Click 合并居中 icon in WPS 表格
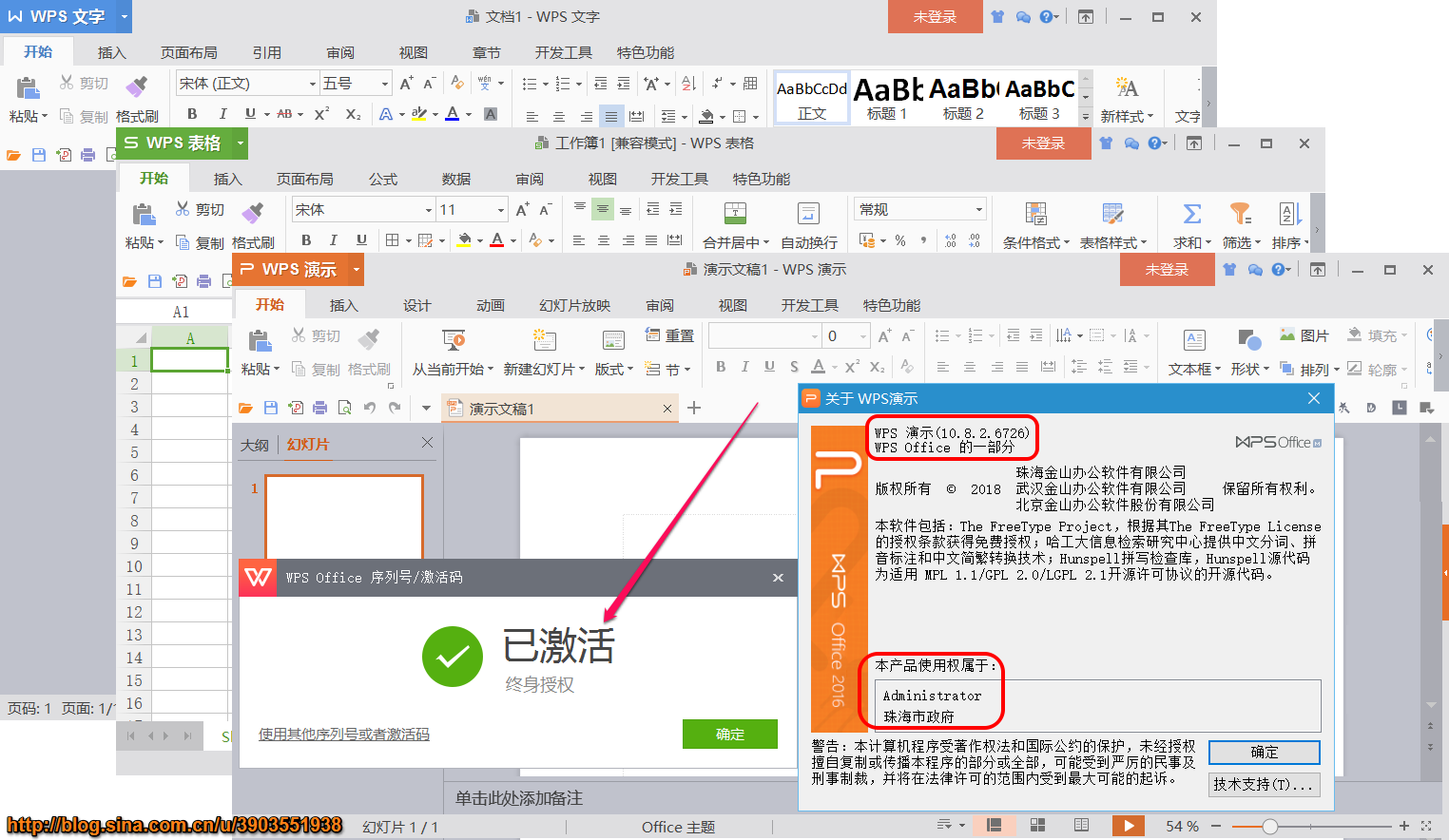The image size is (1449, 840). coord(735,213)
